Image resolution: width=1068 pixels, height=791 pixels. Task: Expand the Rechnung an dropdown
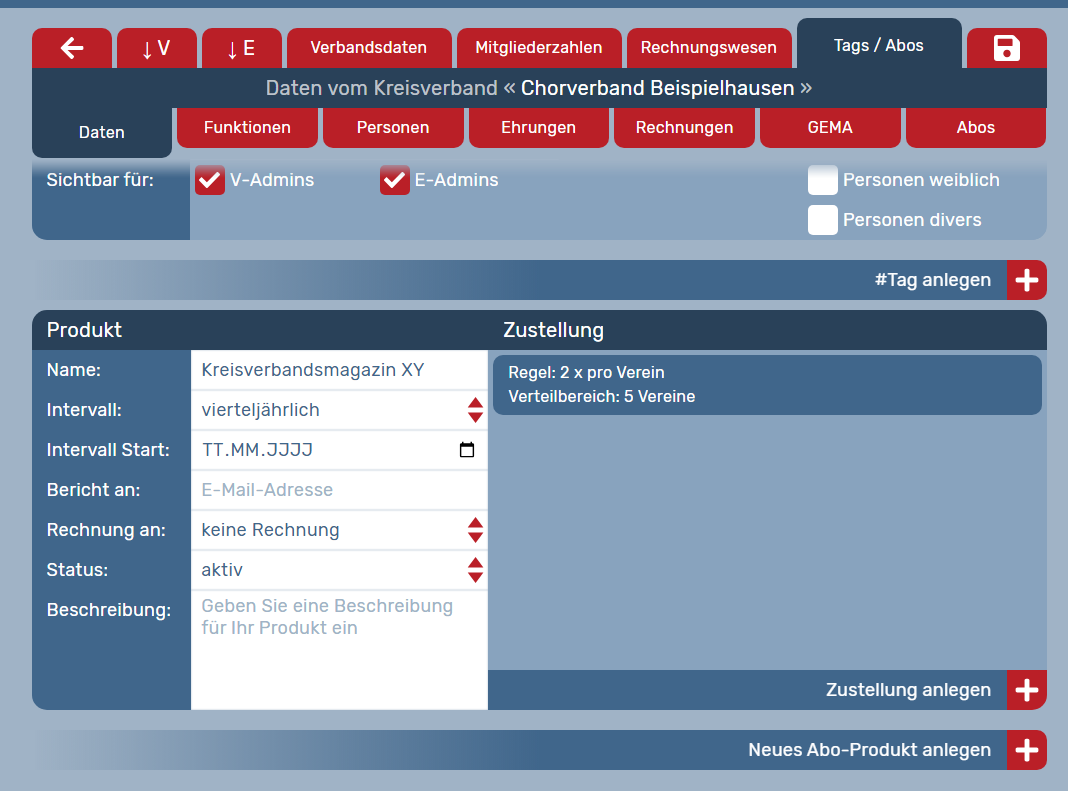pyautogui.click(x=339, y=530)
